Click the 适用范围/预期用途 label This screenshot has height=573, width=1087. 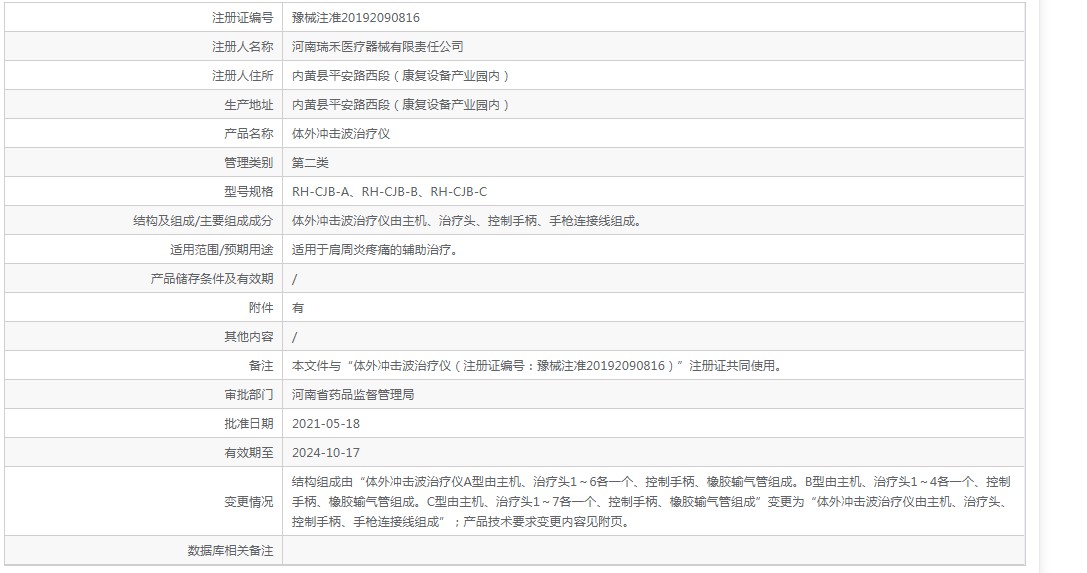pyautogui.click(x=222, y=250)
